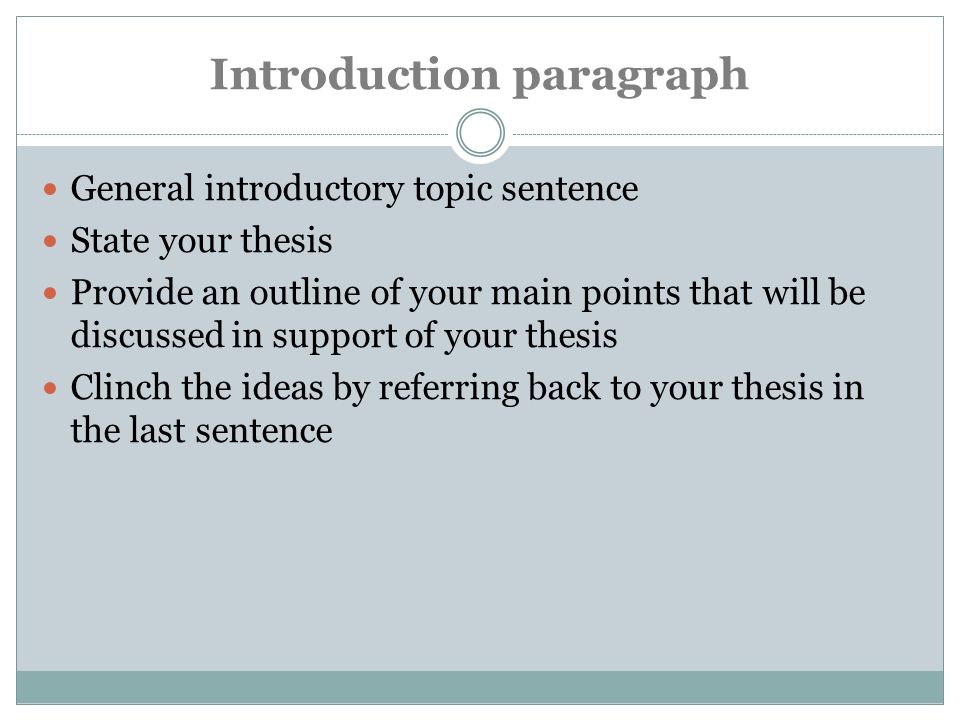
Task: Click the word 'Clinch' in the last bullet
Action: point(121,388)
